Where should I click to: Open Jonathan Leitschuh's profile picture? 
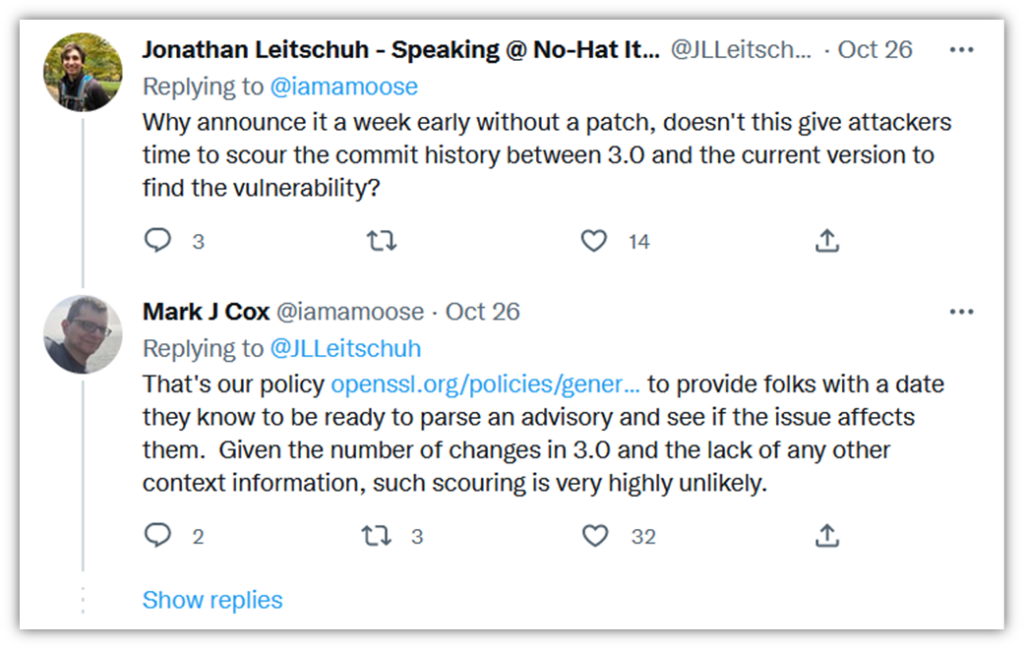83,71
